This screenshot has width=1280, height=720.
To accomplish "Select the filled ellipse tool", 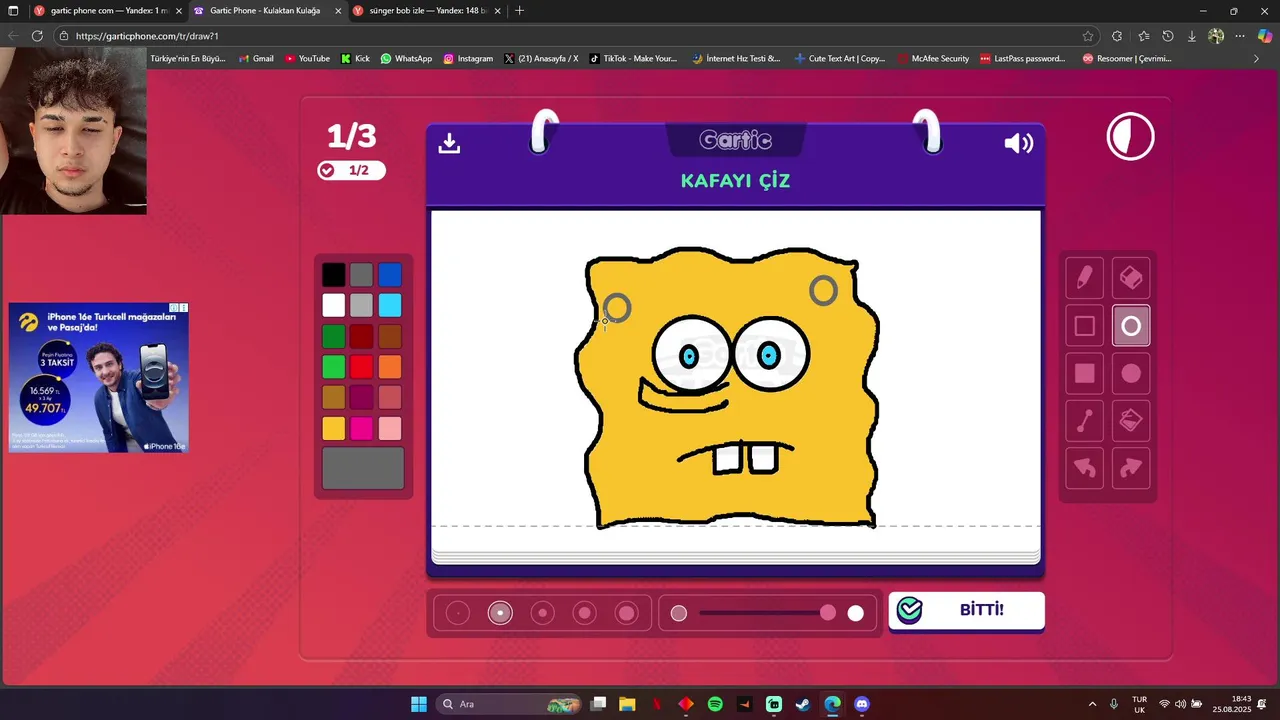I will pyautogui.click(x=1131, y=374).
